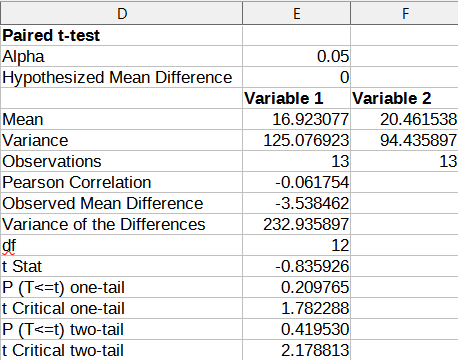Click the 'Variance' label cell

point(122,140)
